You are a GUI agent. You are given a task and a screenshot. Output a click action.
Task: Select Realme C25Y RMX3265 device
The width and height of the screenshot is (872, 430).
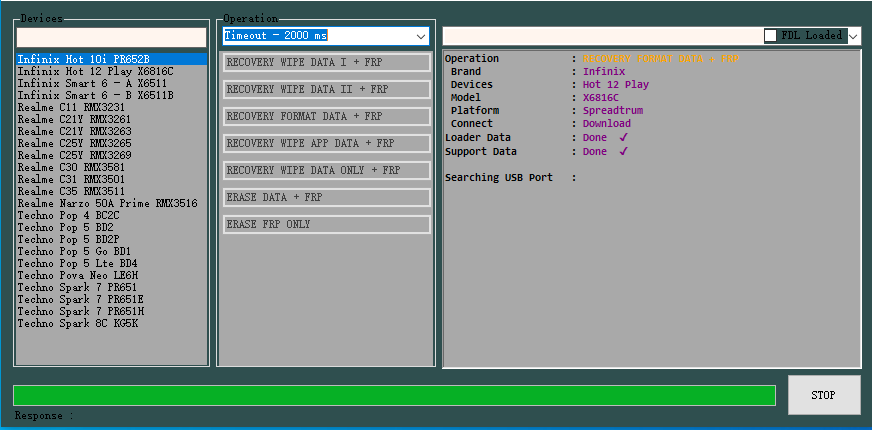coord(112,143)
